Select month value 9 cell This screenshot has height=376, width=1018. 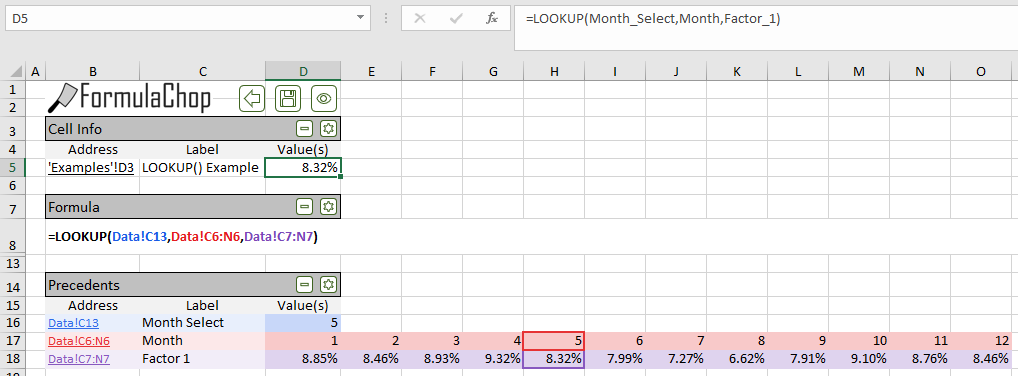point(798,340)
